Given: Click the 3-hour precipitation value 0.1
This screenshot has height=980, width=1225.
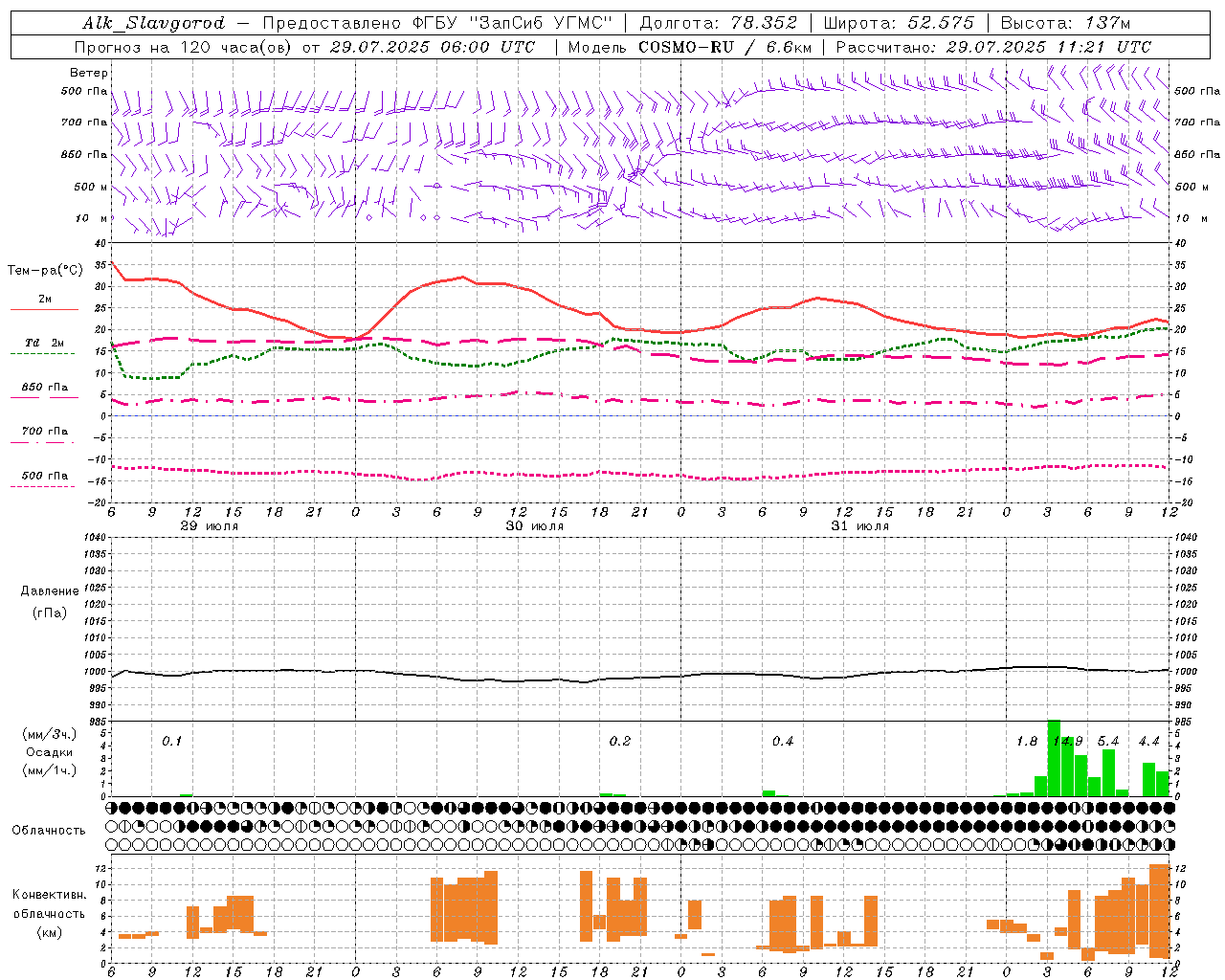Looking at the screenshot, I should pyautogui.click(x=171, y=741).
